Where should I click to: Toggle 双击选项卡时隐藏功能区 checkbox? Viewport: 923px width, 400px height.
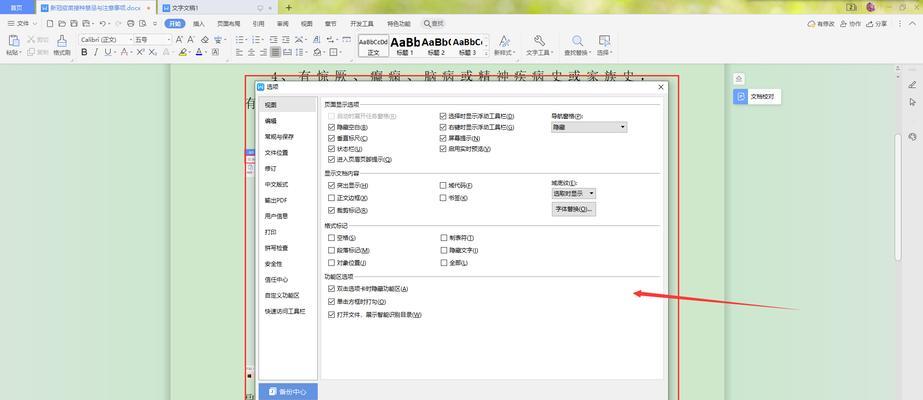tap(331, 289)
